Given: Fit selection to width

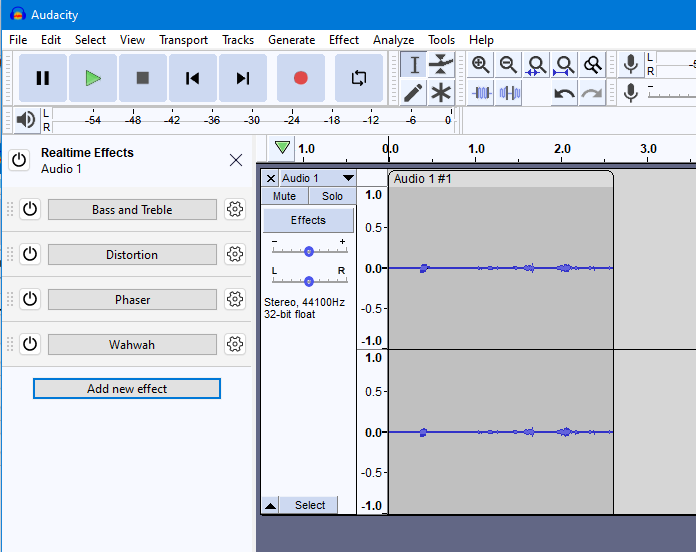Looking at the screenshot, I should click(x=537, y=65).
